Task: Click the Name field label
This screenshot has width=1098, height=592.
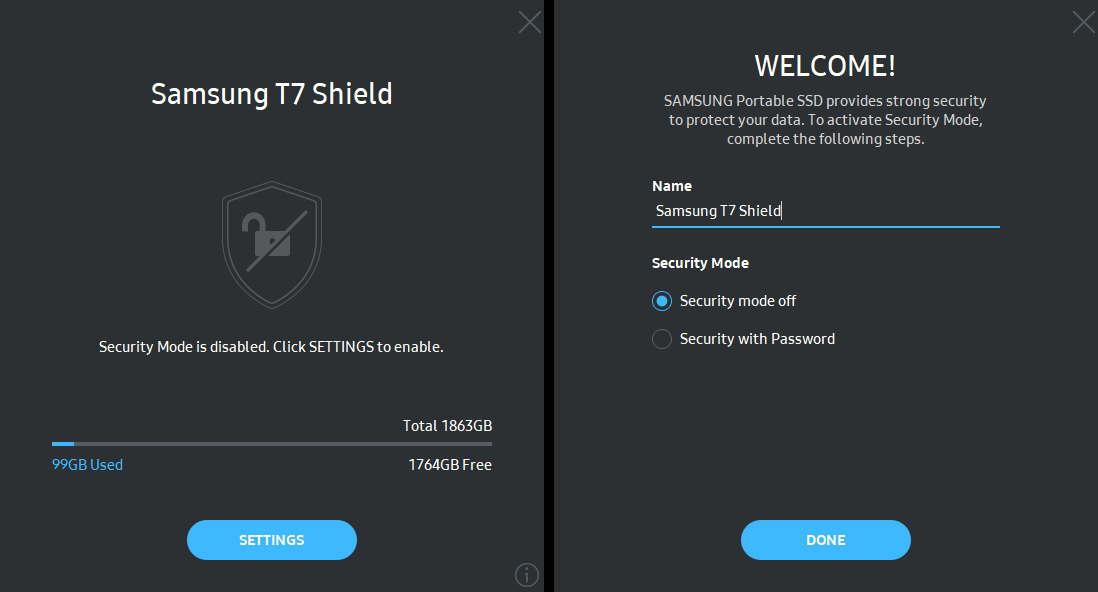Action: click(672, 186)
